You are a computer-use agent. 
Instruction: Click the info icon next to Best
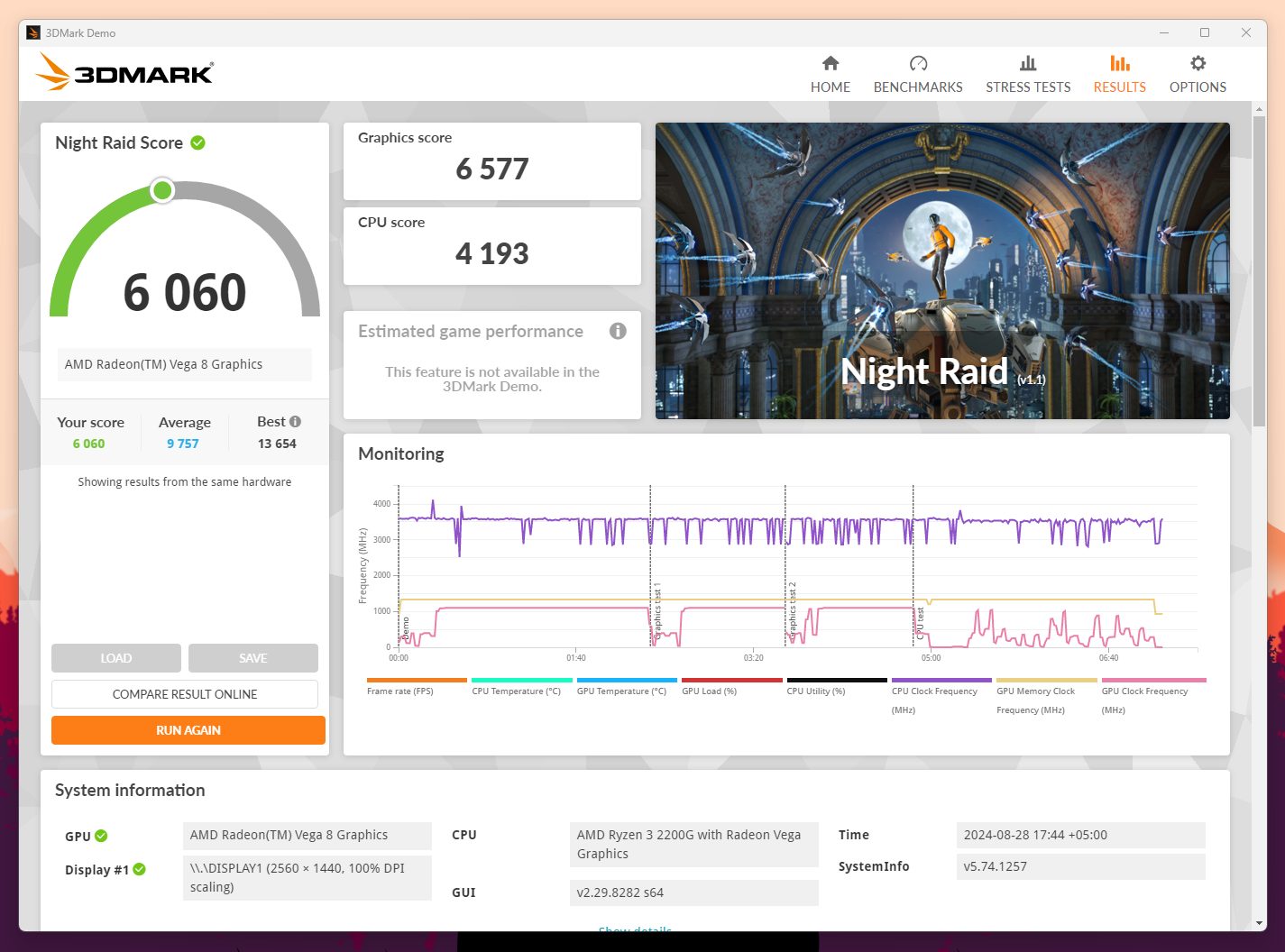coord(295,421)
